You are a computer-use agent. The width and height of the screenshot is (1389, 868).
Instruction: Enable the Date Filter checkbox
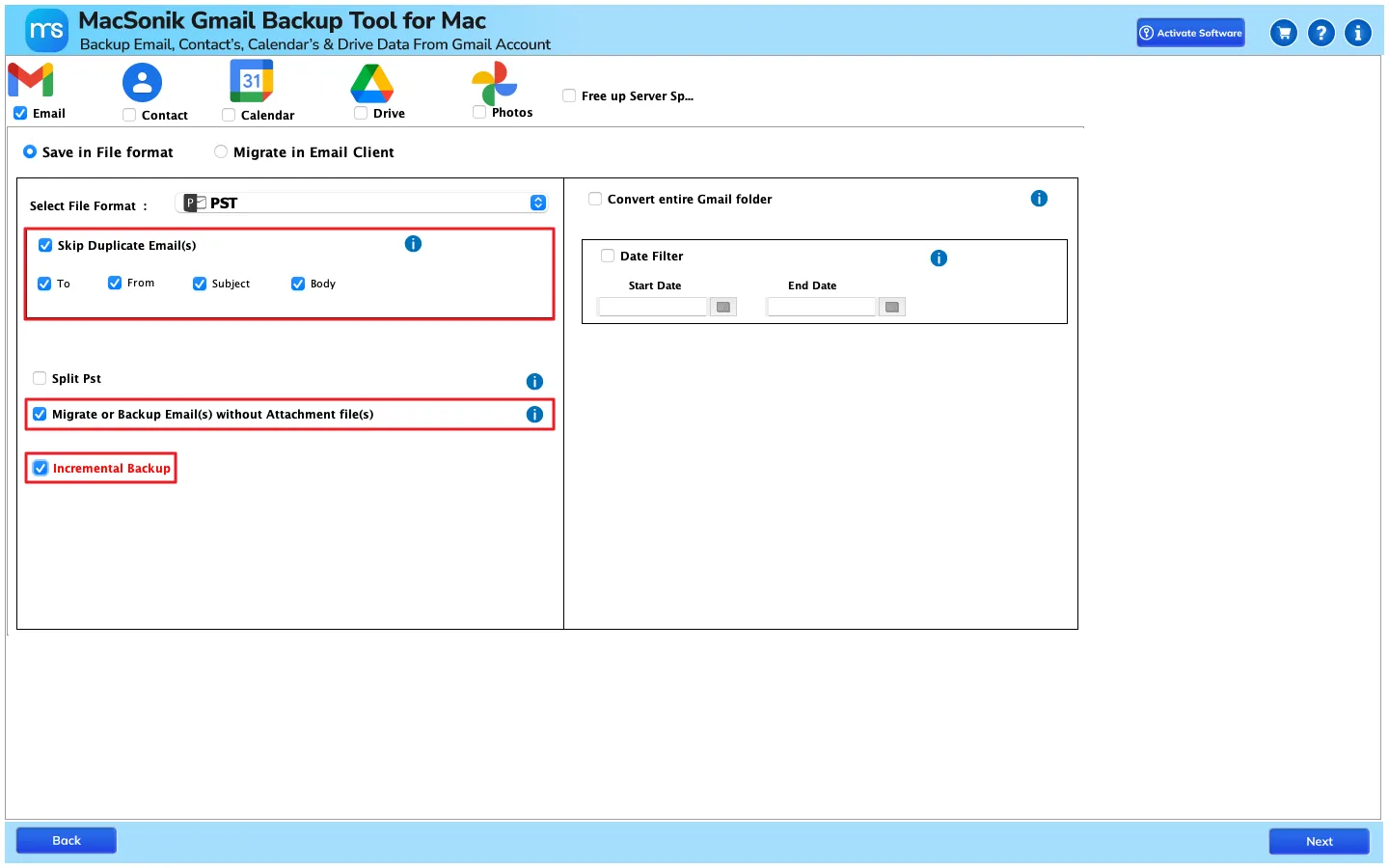[608, 256]
